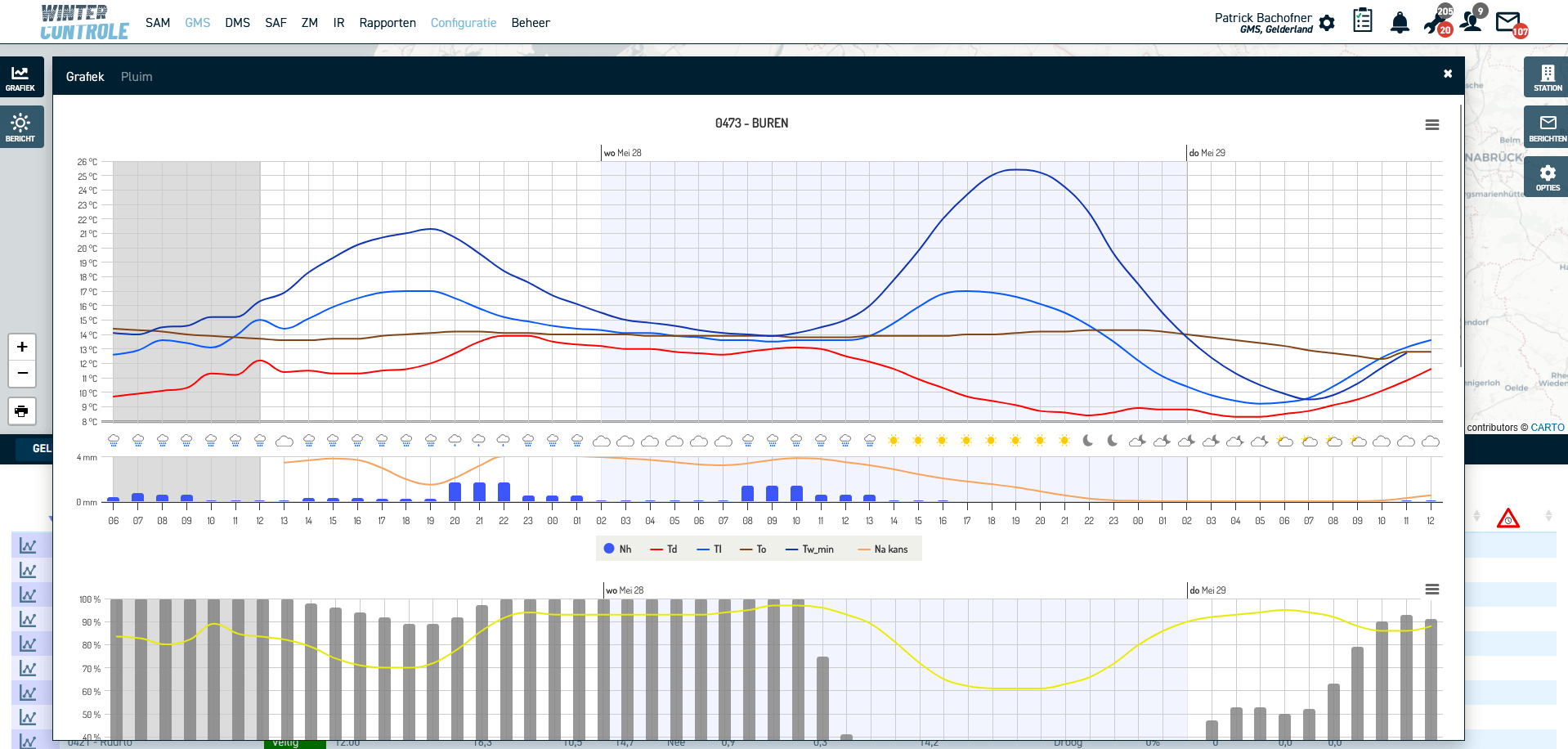Open the Opties panel button
The width and height of the screenshot is (1568, 749).
pyautogui.click(x=1547, y=177)
